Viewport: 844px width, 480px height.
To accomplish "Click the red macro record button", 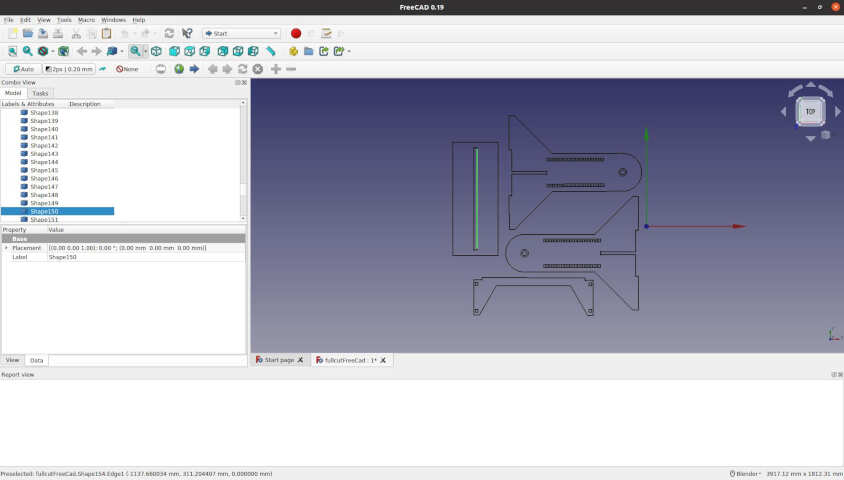I will click(x=296, y=33).
